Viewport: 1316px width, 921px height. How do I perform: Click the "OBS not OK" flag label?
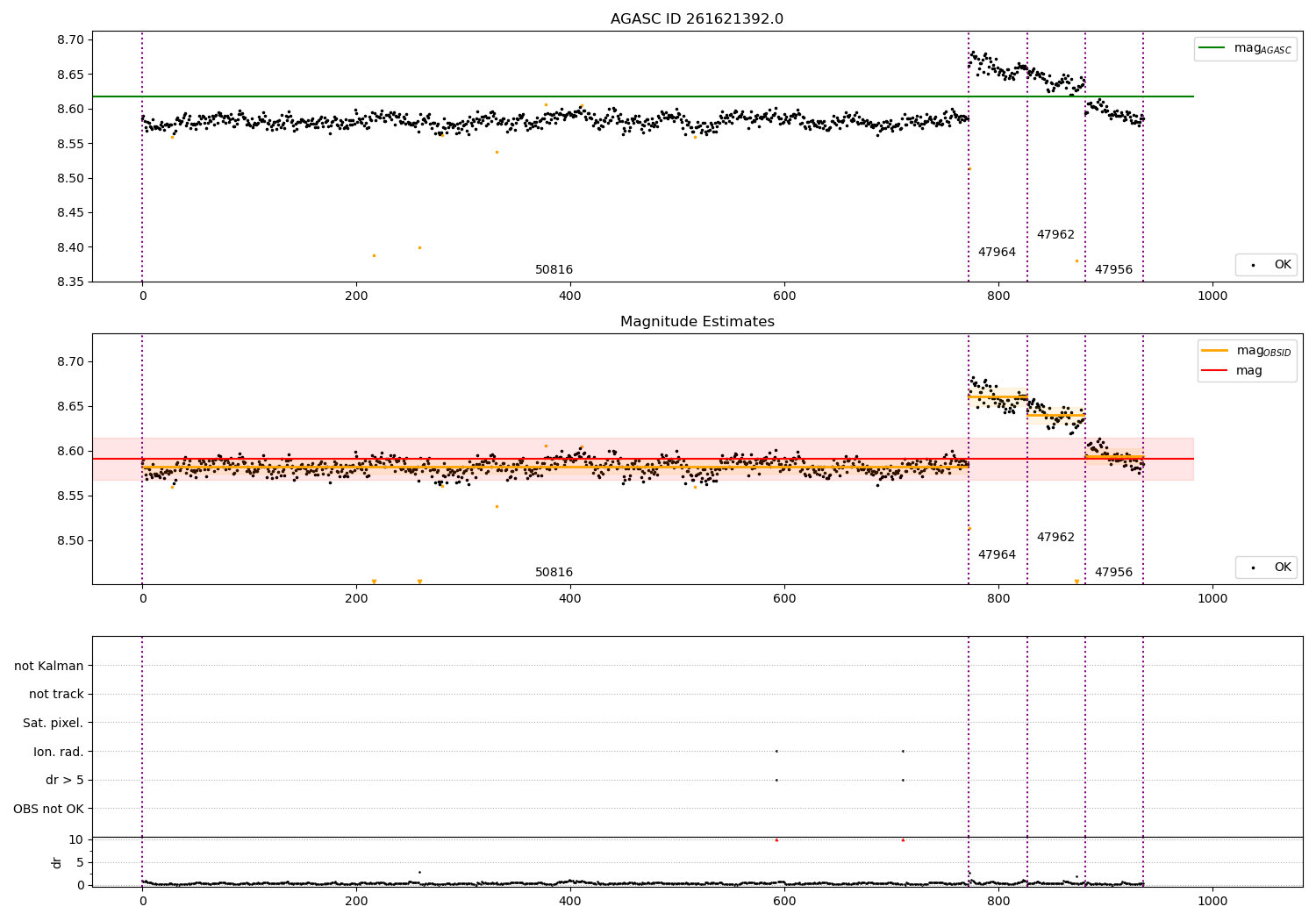(48, 809)
